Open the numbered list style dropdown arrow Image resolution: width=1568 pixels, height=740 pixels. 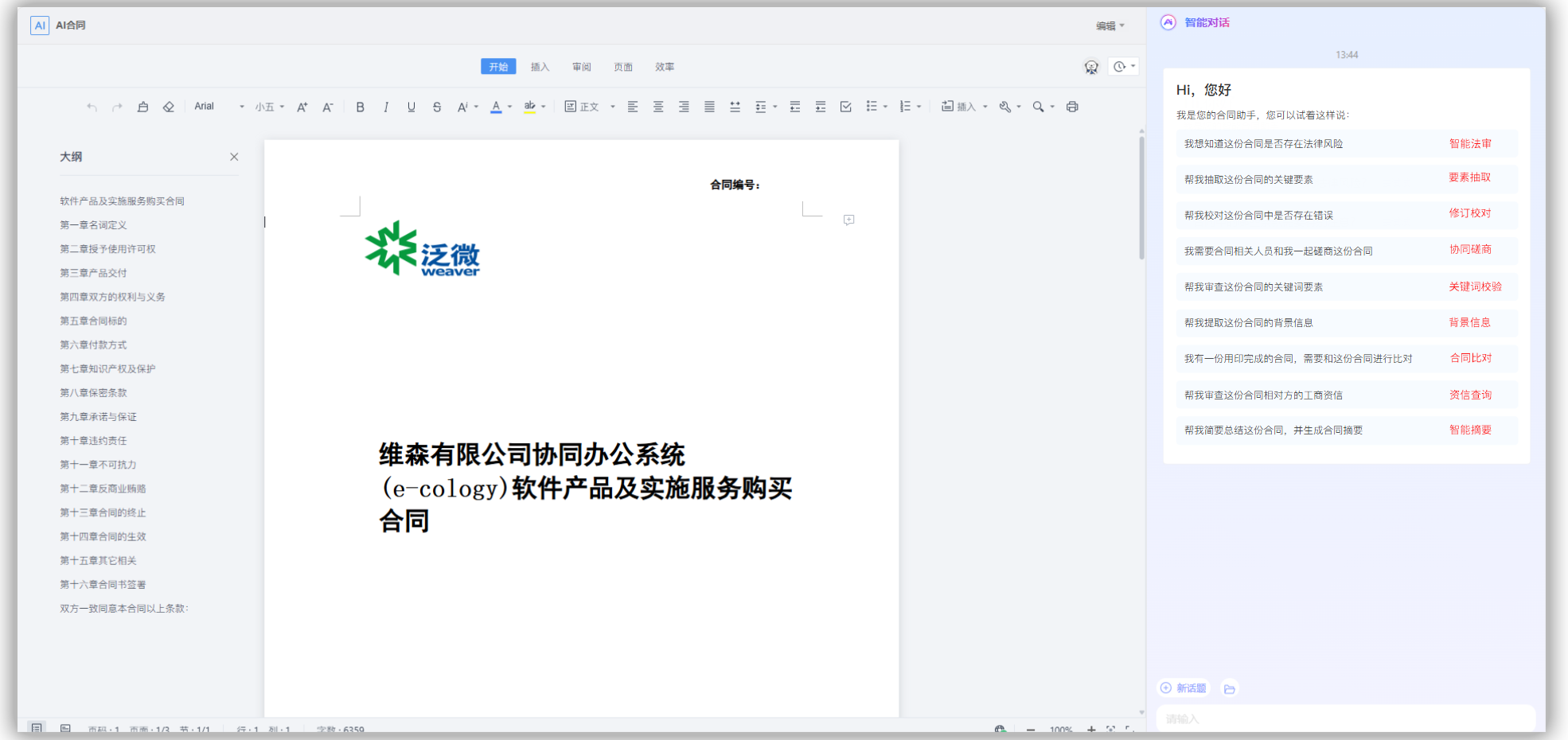919,107
